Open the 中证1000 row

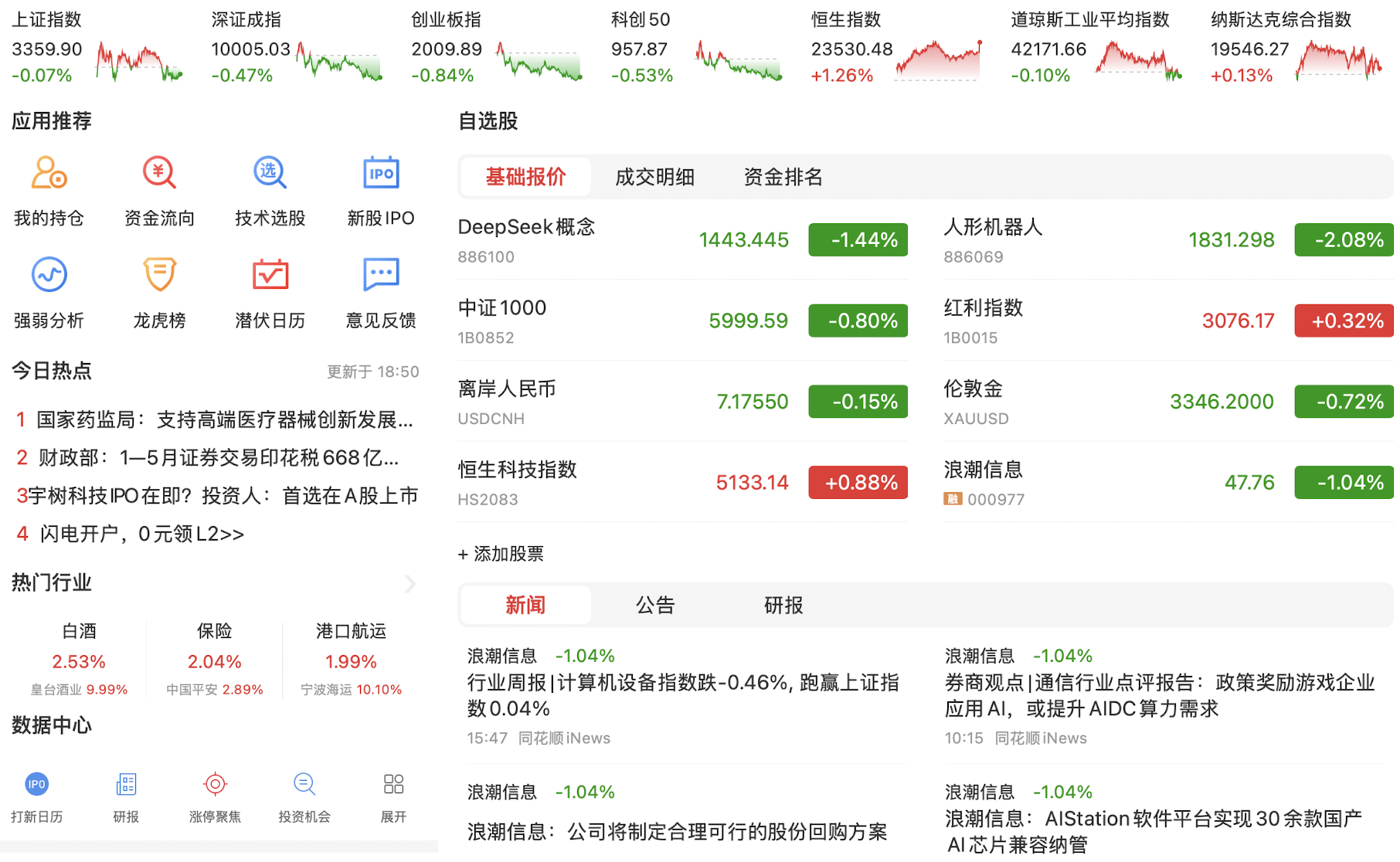coord(682,321)
